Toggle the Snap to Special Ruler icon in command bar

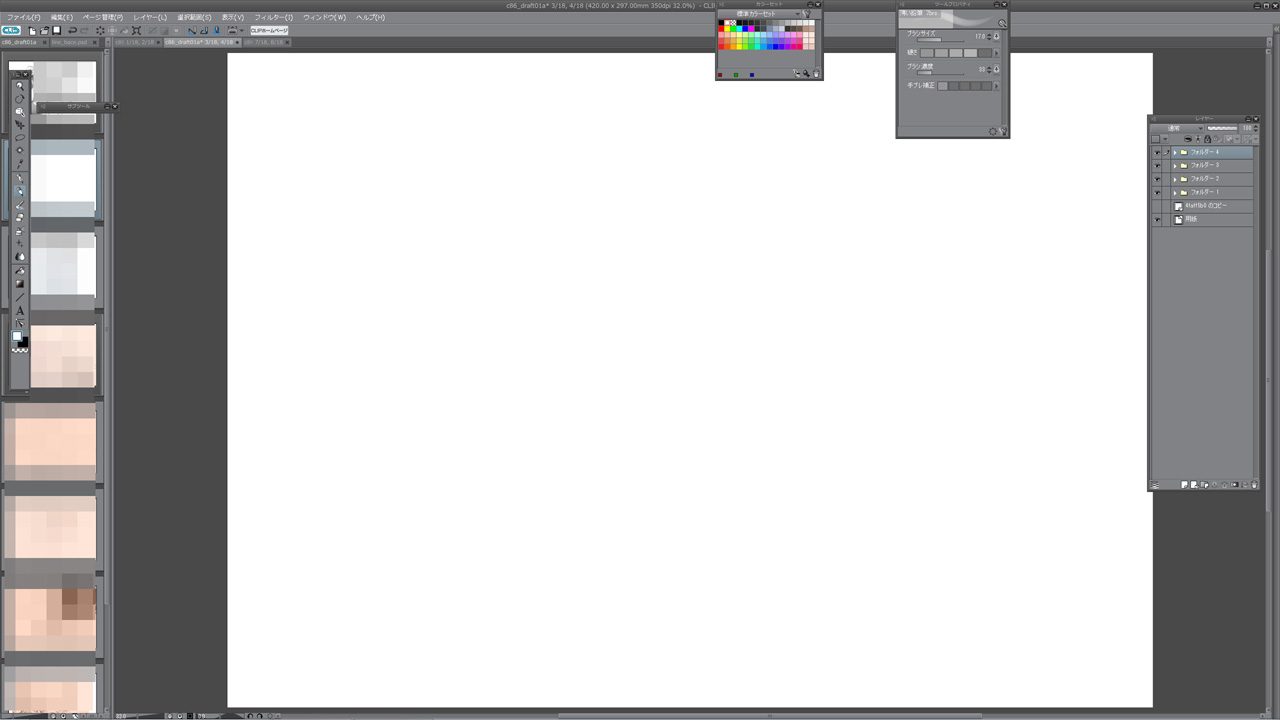click(204, 31)
